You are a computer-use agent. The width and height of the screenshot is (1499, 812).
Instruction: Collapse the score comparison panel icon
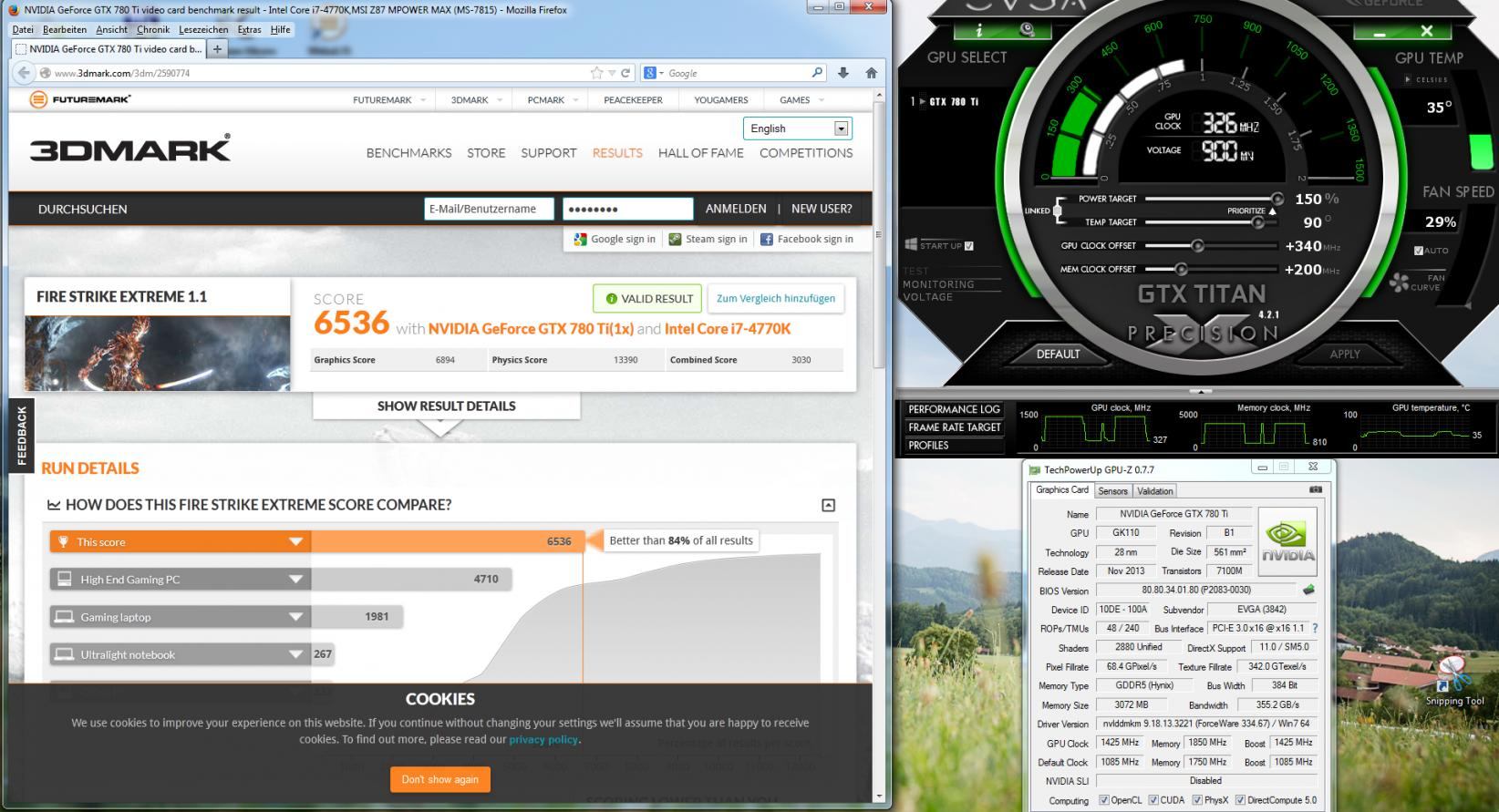tap(828, 505)
